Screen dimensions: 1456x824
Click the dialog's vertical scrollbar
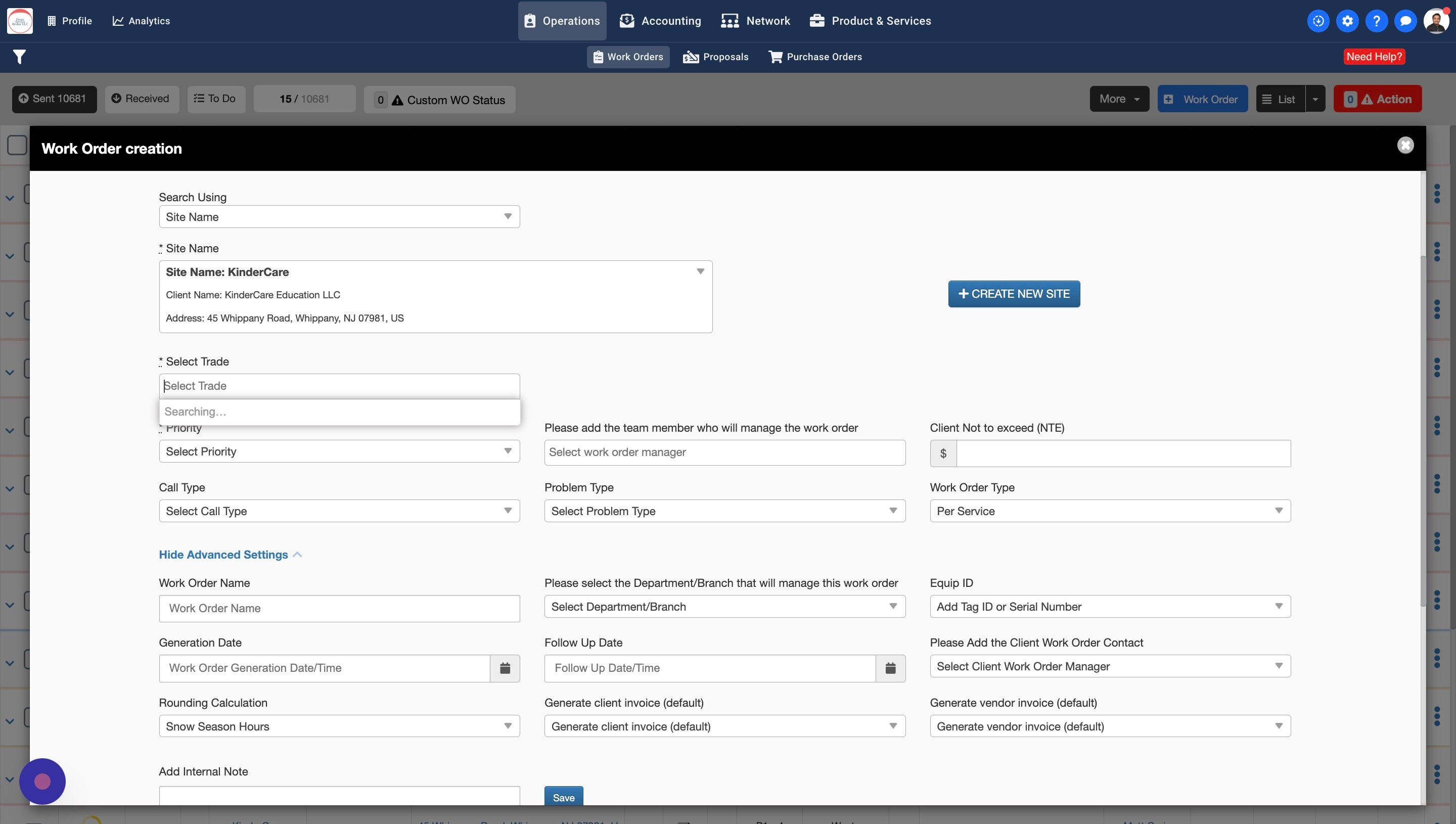(x=1423, y=430)
